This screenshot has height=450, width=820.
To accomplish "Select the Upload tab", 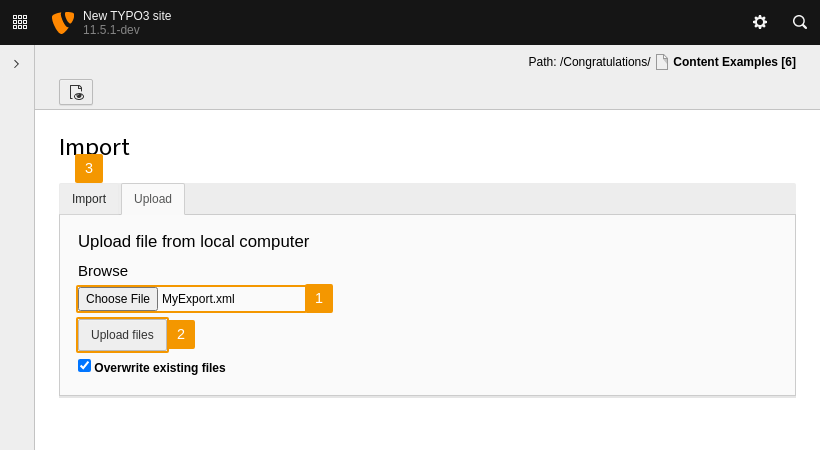I will [153, 199].
